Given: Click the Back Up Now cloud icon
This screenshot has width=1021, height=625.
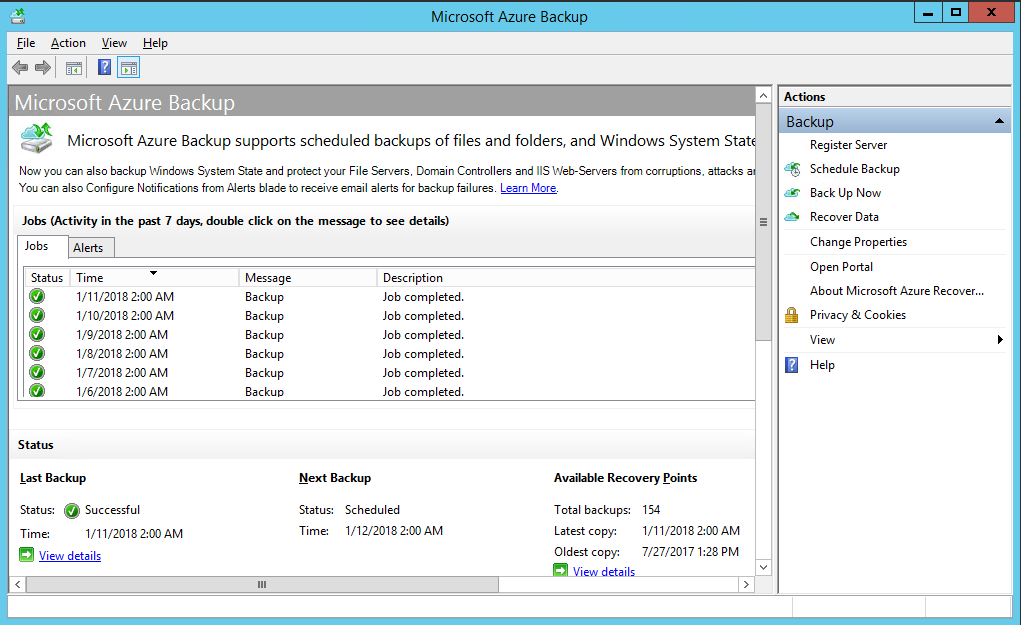Looking at the screenshot, I should click(x=792, y=193).
